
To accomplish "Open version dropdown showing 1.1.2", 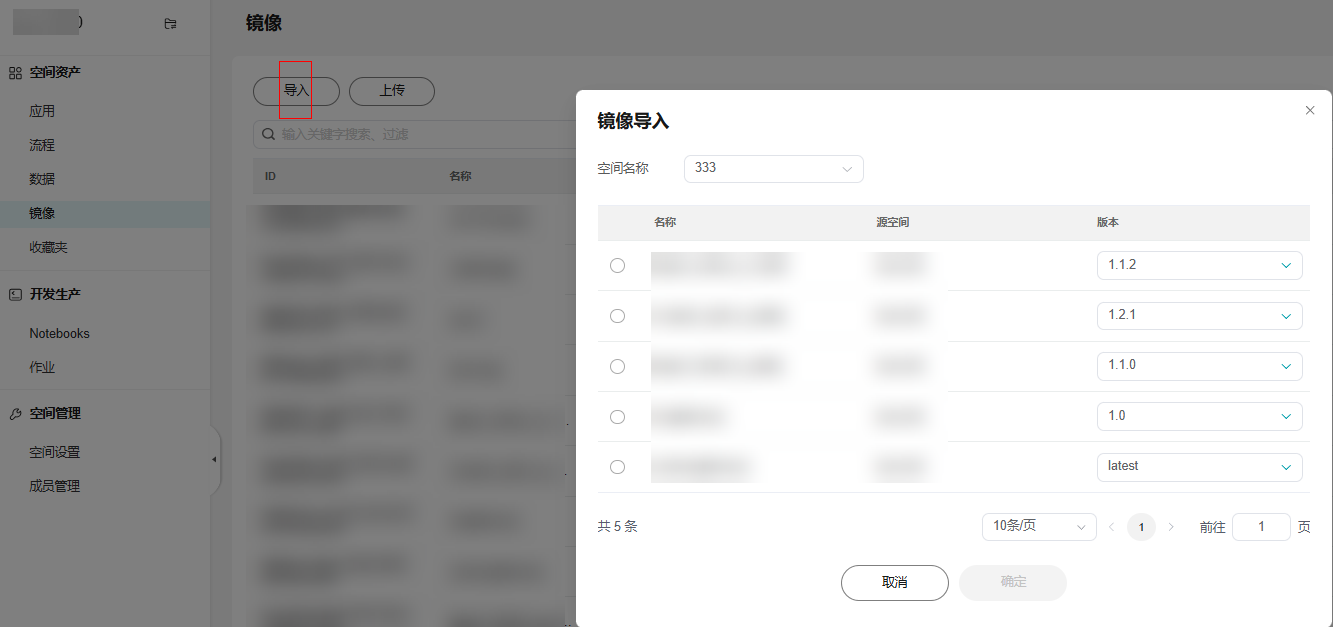I will (x=1199, y=265).
